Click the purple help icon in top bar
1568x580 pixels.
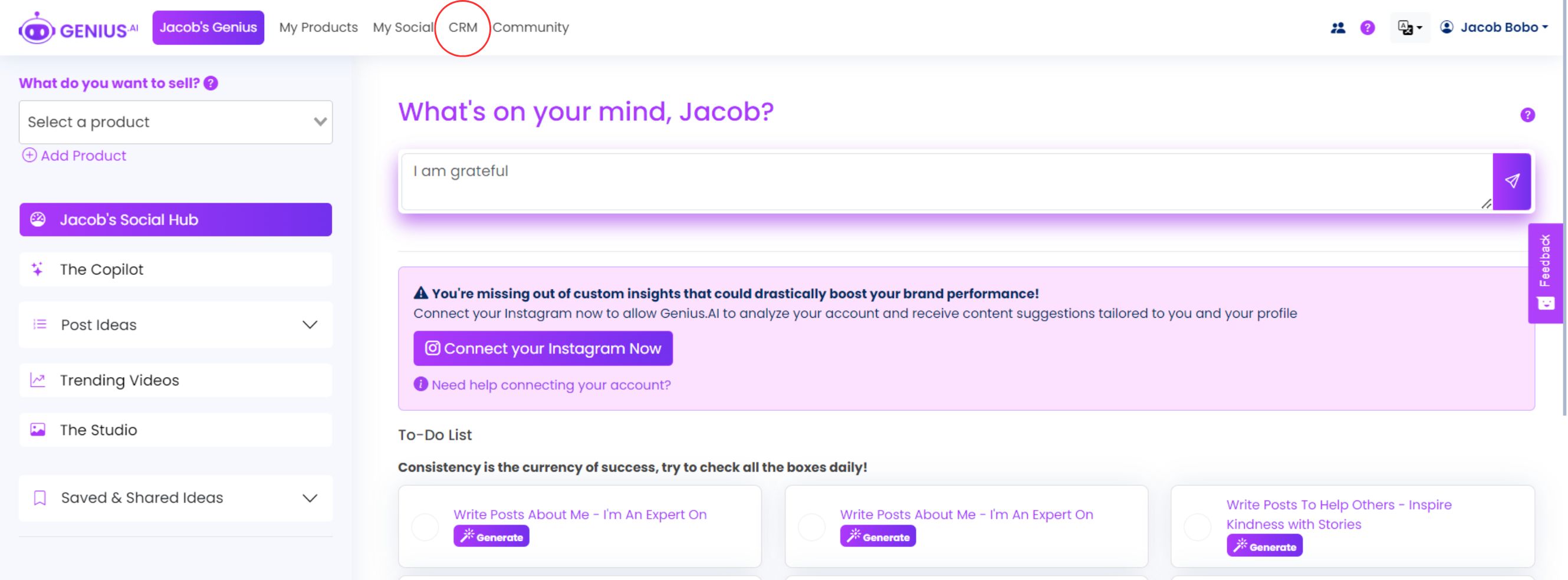click(x=1367, y=28)
